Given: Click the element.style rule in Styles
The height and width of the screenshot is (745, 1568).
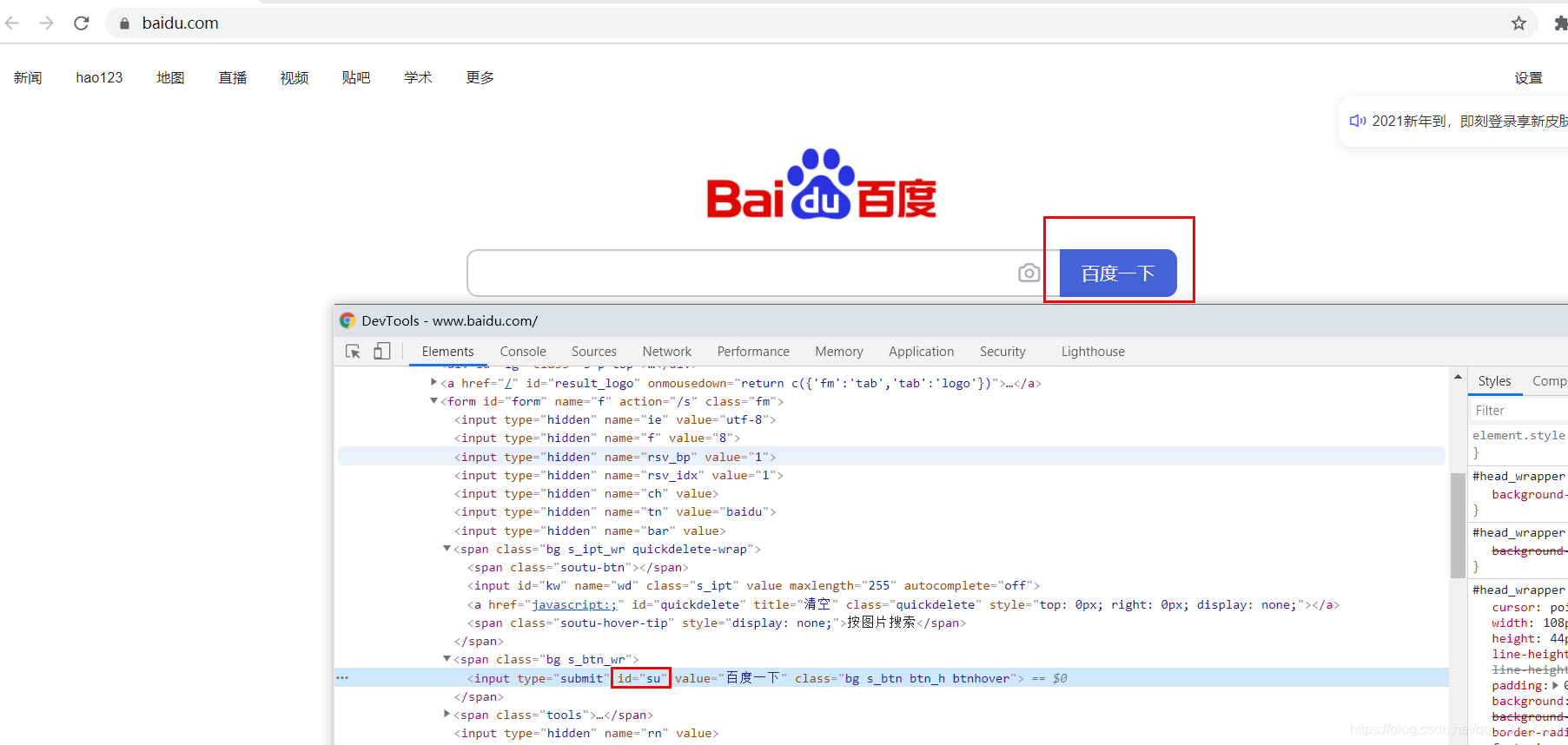Looking at the screenshot, I should [x=1518, y=435].
